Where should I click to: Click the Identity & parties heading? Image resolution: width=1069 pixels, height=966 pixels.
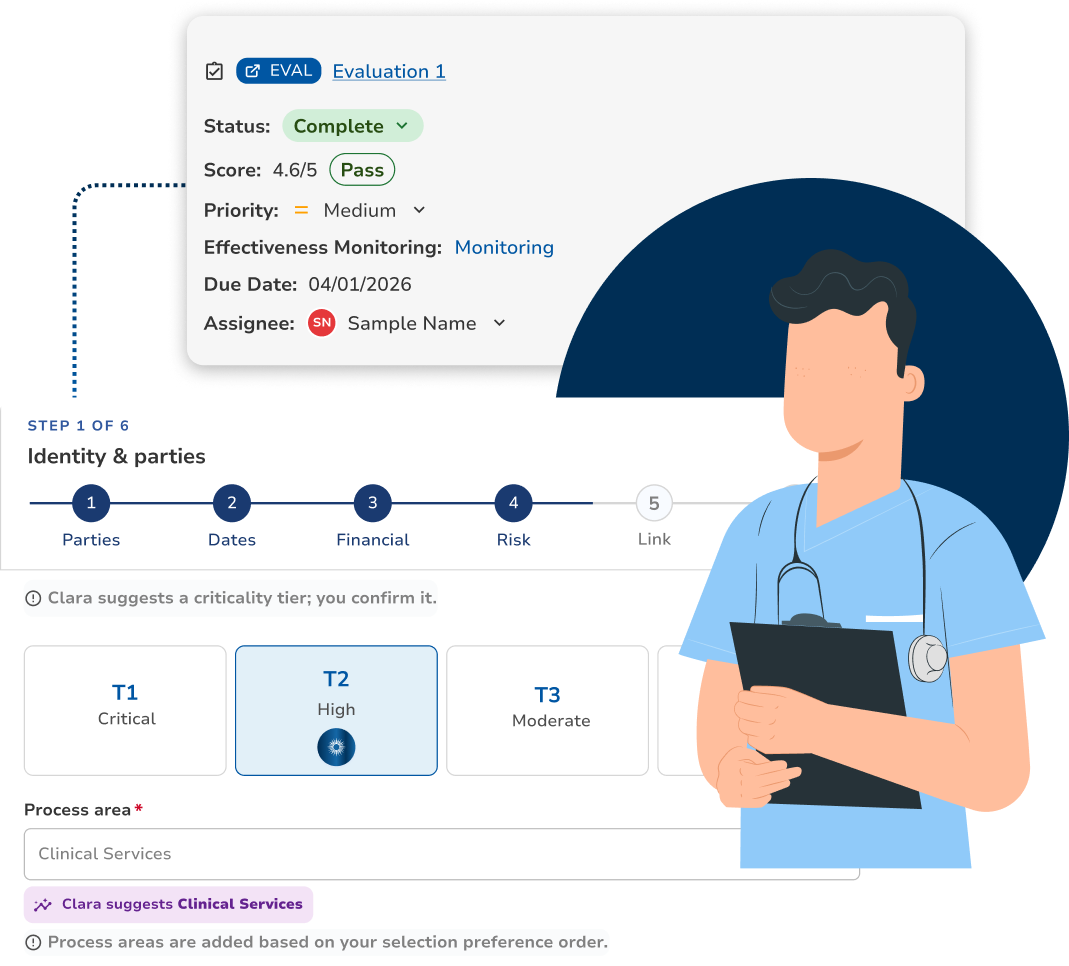117,456
